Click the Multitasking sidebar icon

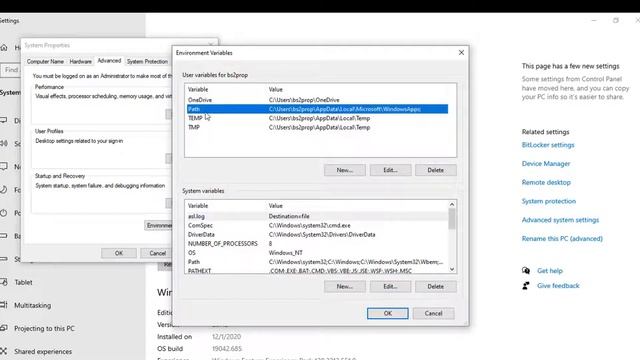coord(4,305)
